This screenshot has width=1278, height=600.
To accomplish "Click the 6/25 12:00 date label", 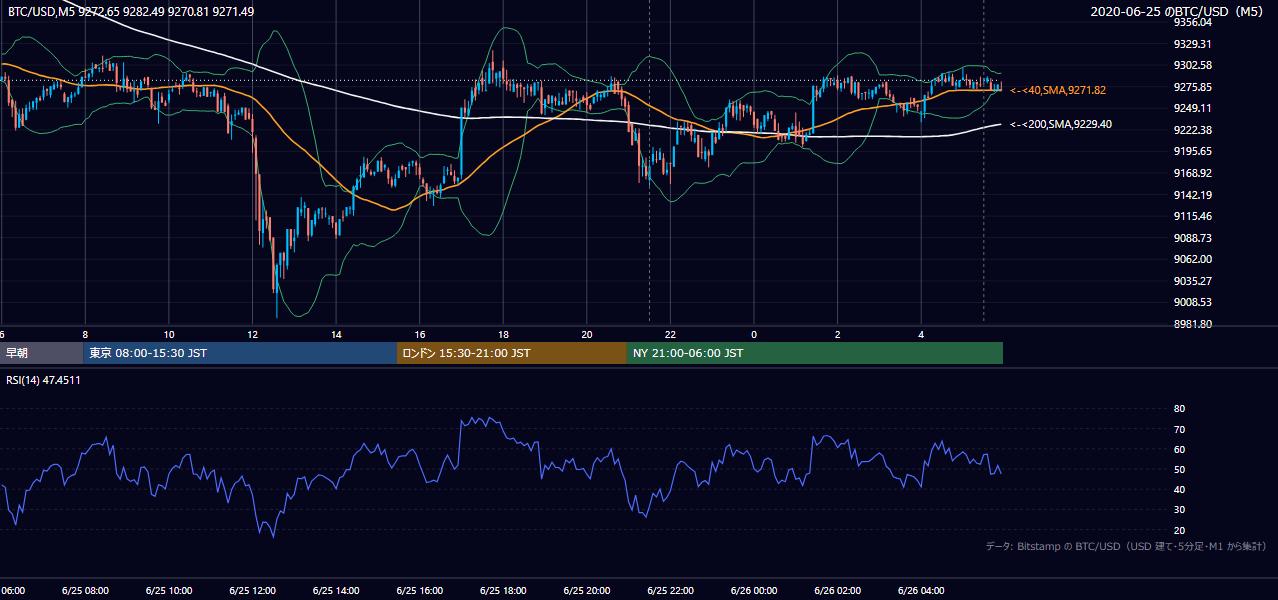I will pos(252,591).
